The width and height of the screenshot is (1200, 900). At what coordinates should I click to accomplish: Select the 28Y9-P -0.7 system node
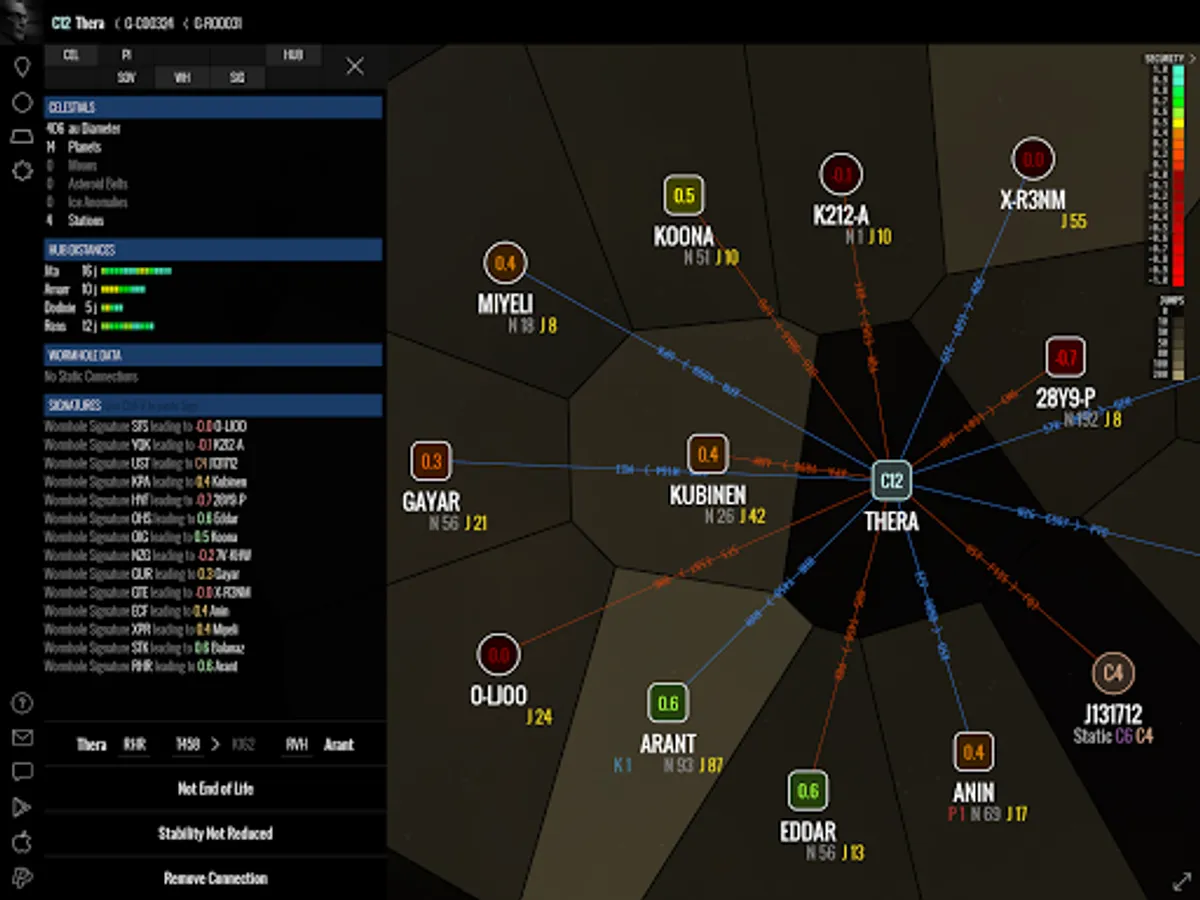click(x=1066, y=358)
